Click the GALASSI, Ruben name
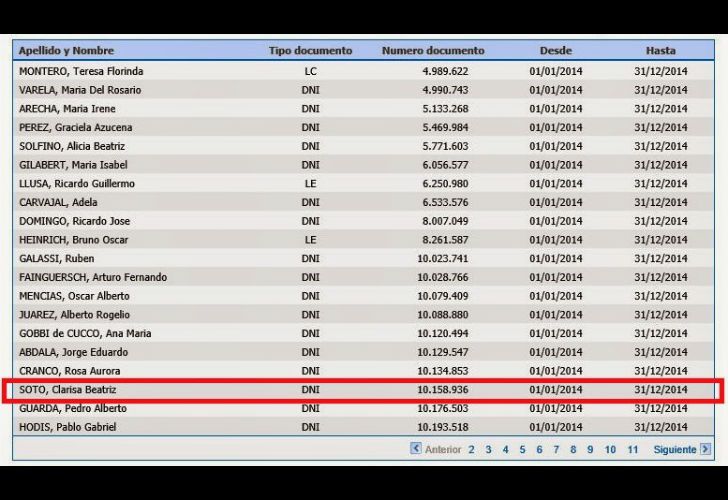The width and height of the screenshot is (728, 500). coord(57,259)
